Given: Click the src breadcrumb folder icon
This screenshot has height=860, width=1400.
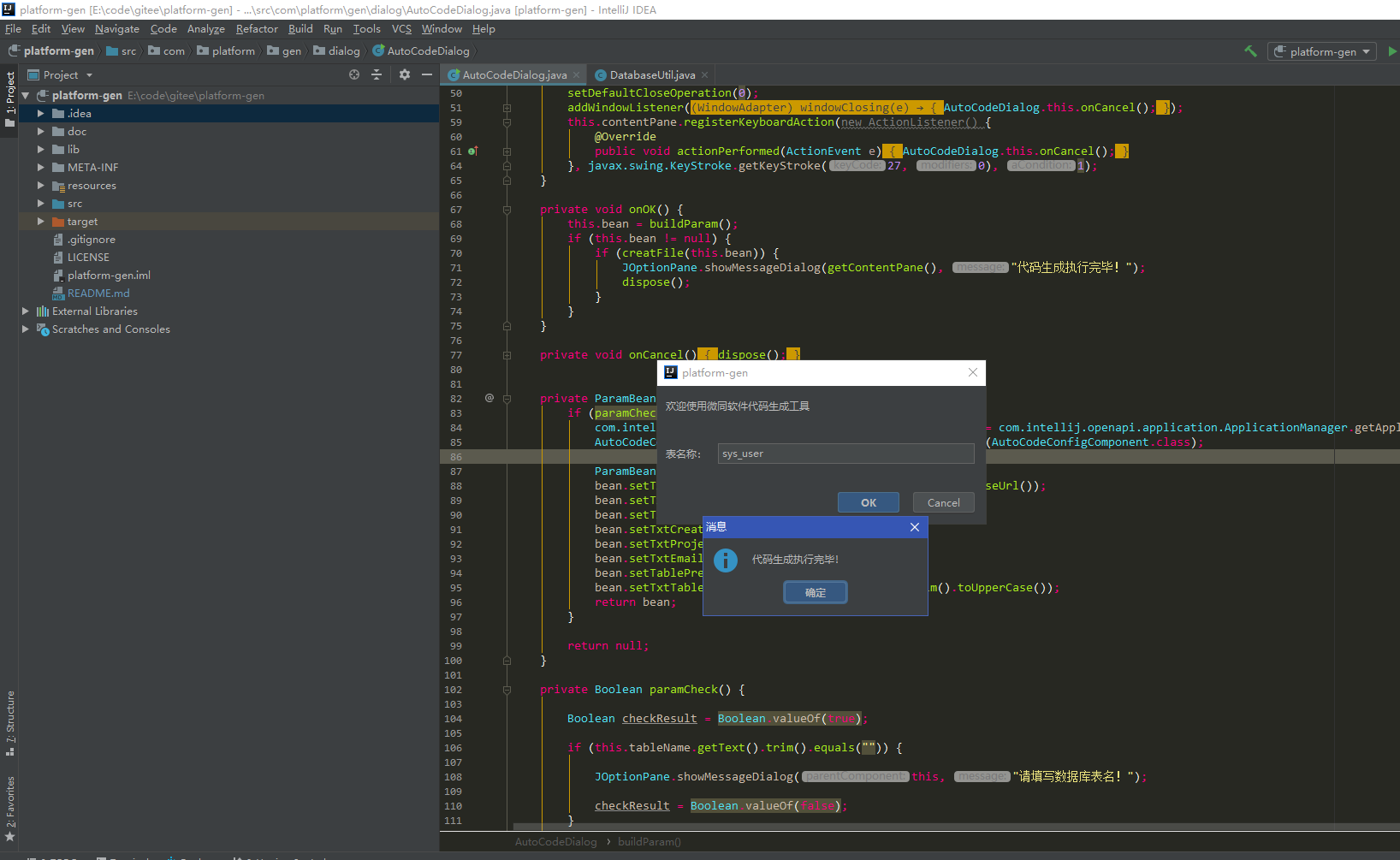Looking at the screenshot, I should (112, 51).
